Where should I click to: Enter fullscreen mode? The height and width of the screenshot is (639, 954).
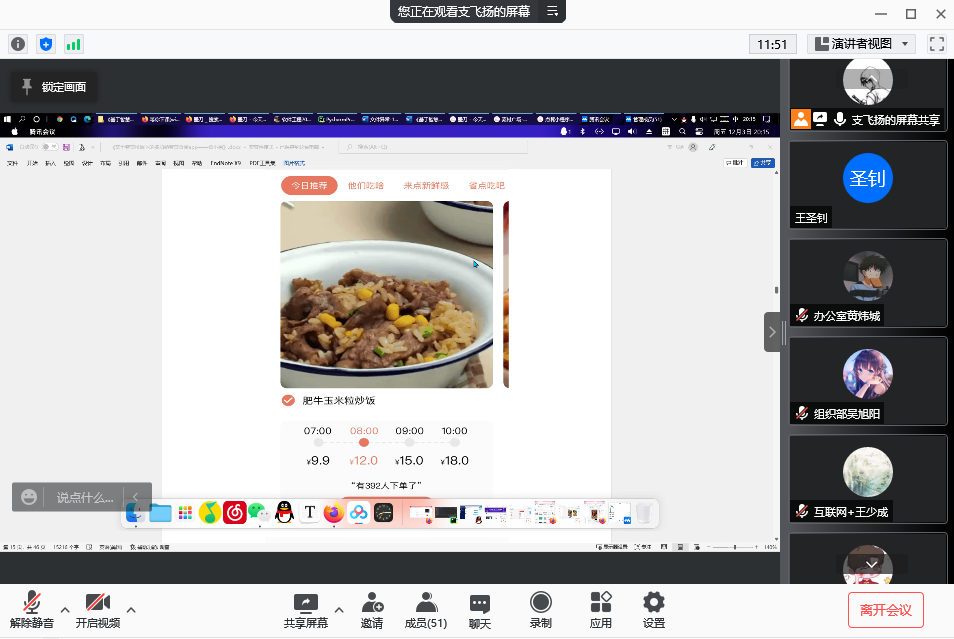(x=936, y=44)
